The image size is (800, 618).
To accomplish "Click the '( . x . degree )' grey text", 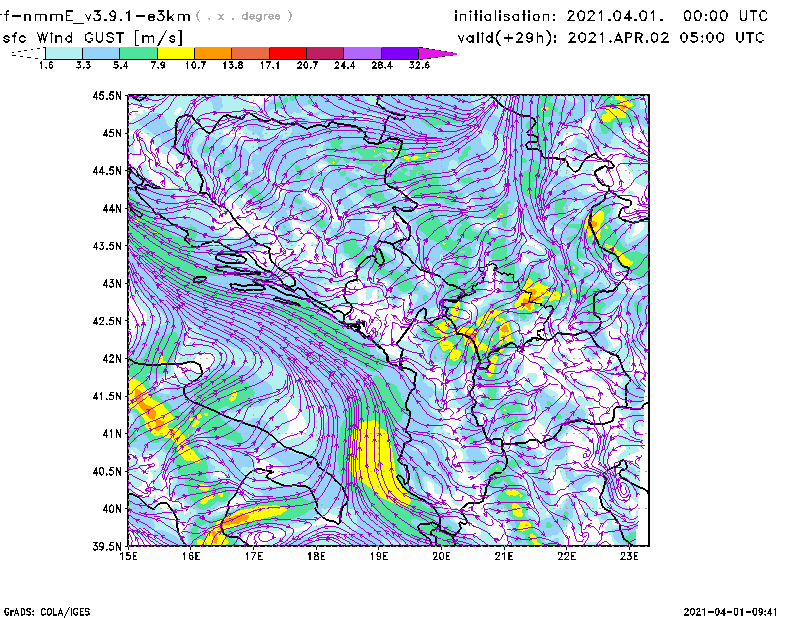I will tap(244, 16).
